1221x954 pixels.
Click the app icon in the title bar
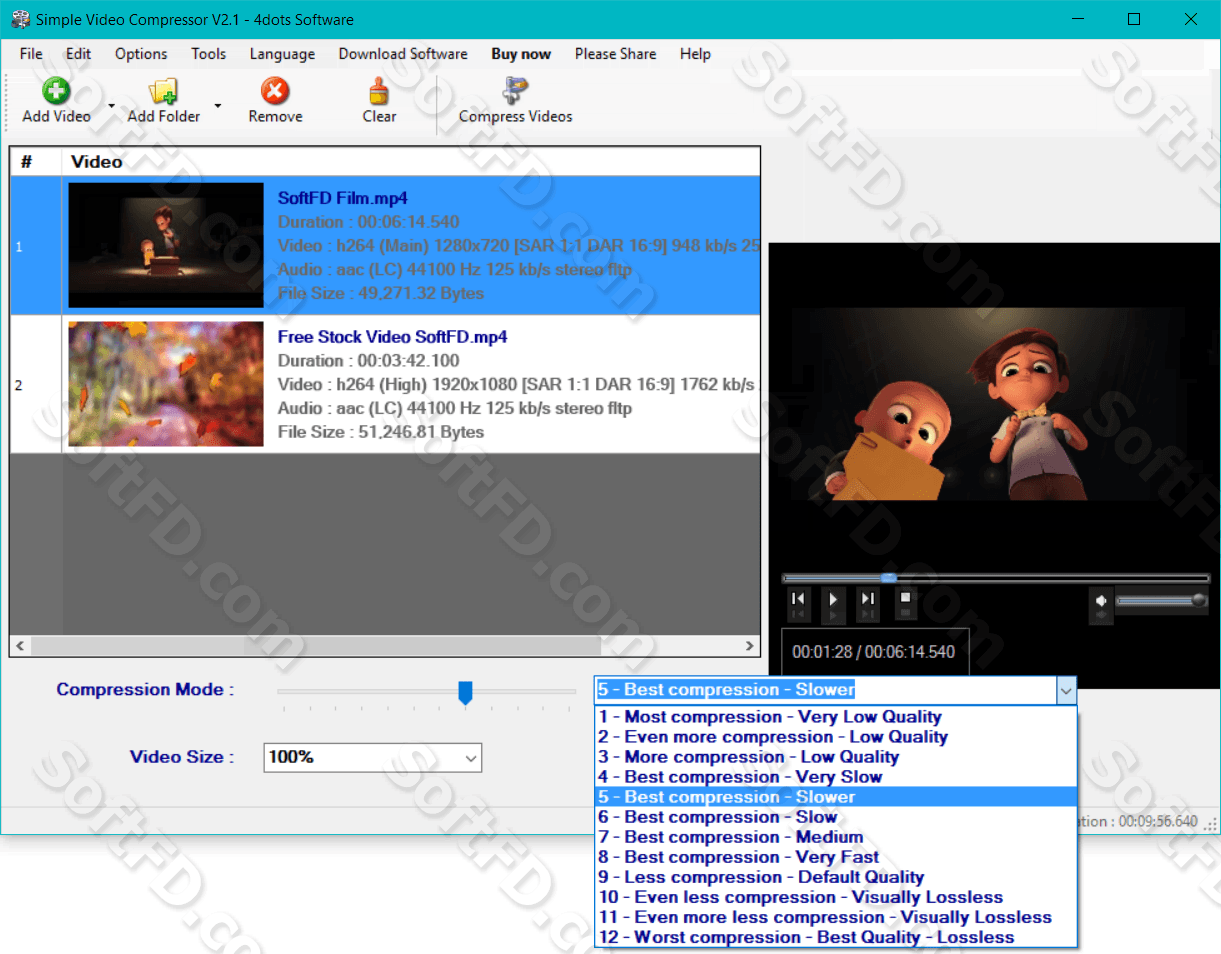coord(20,19)
